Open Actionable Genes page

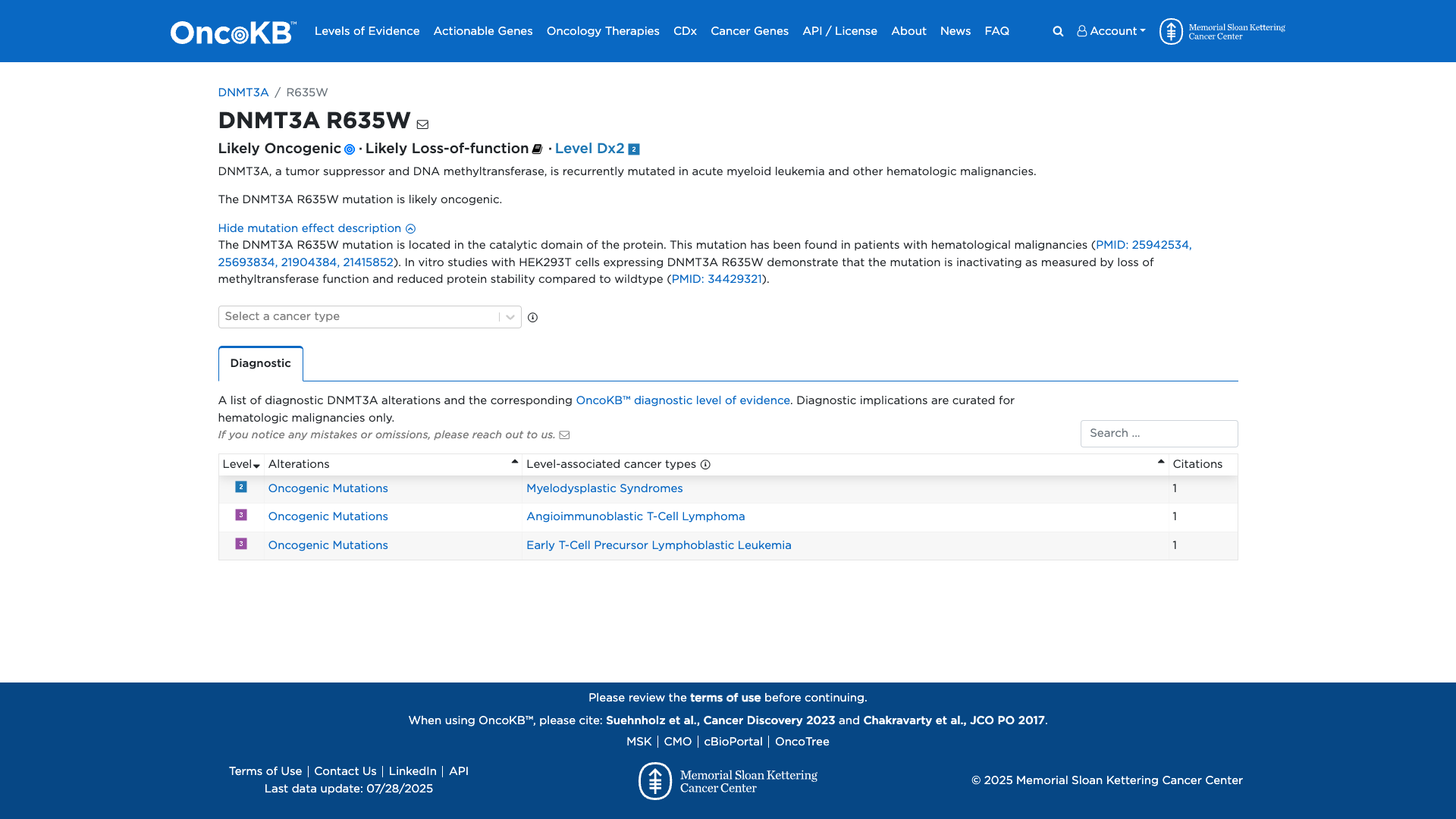pos(483,31)
